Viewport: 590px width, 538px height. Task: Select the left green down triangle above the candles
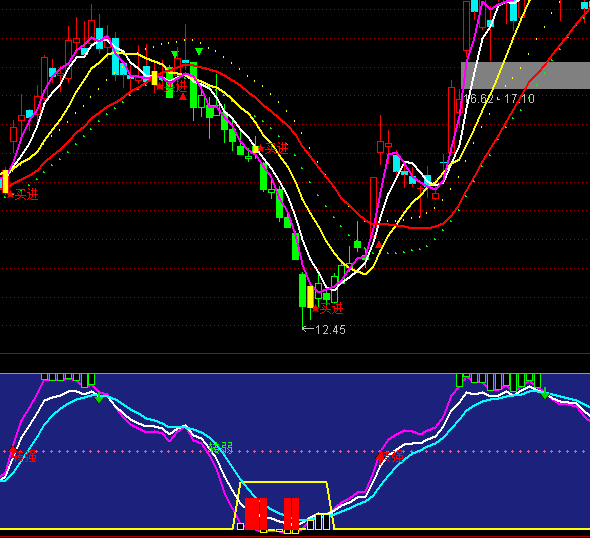tap(174, 54)
